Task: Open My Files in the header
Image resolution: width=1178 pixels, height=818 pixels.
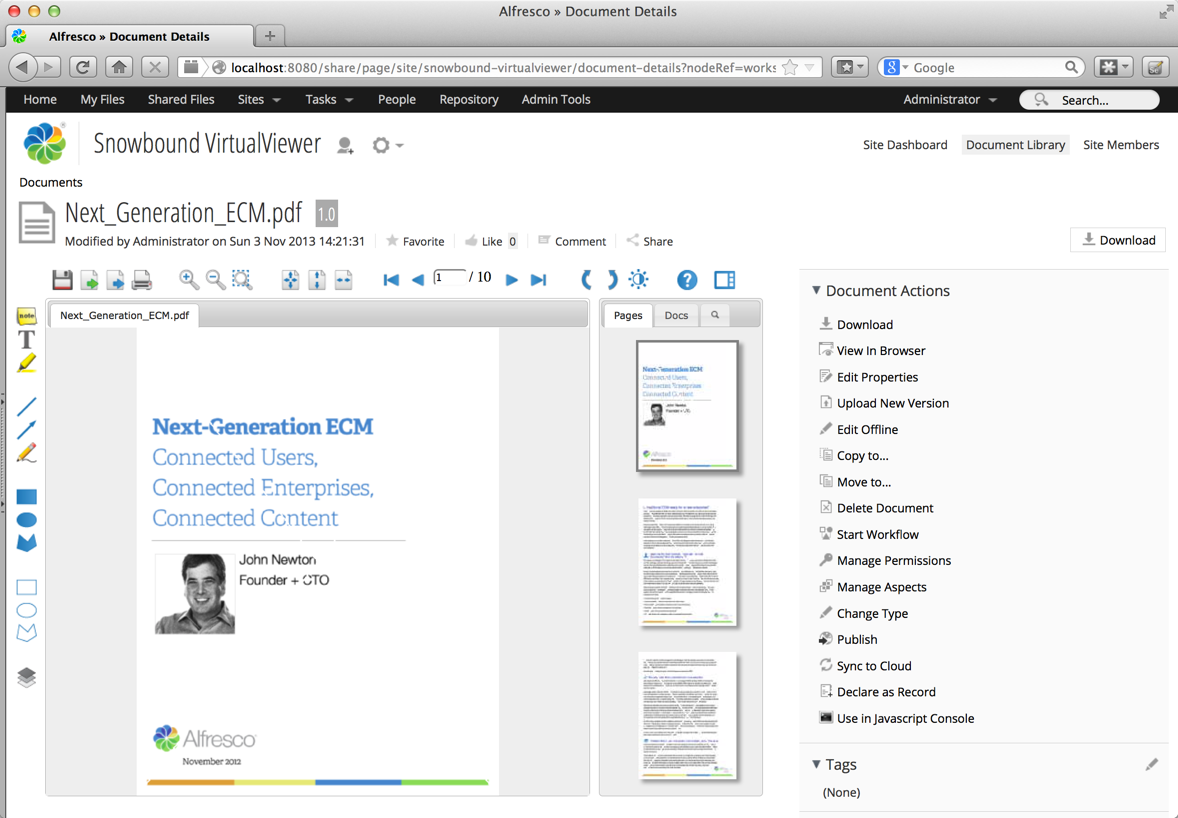Action: pos(102,99)
